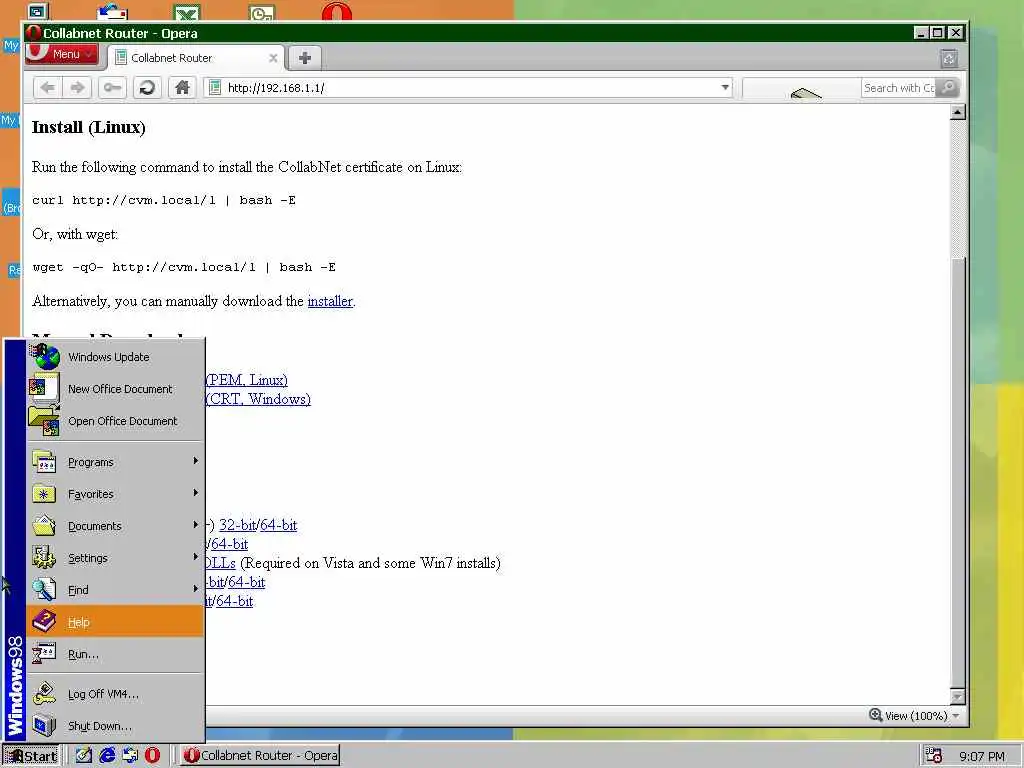Select Help in the Start menu
The image size is (1024, 768).
click(115, 621)
